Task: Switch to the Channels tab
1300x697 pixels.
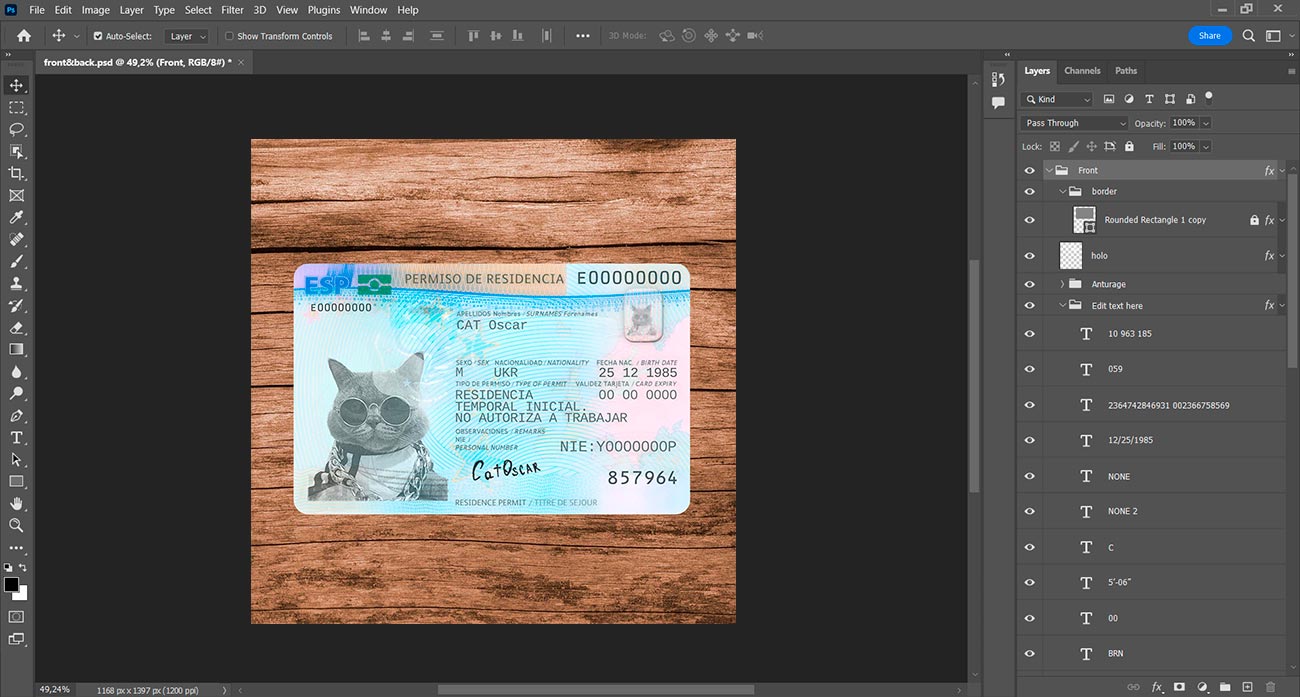Action: coord(1082,71)
